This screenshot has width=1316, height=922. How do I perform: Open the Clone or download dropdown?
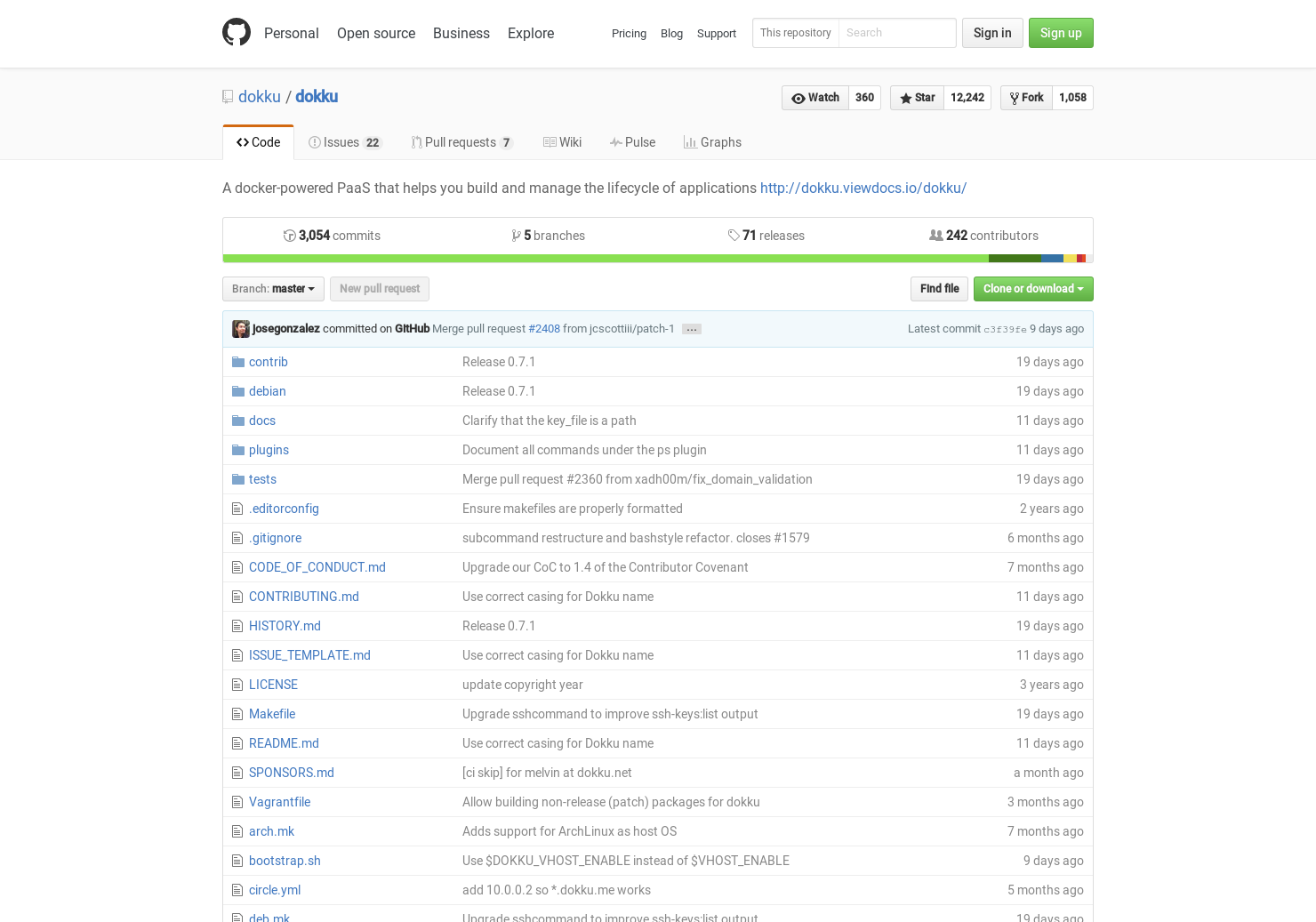pyautogui.click(x=1033, y=289)
